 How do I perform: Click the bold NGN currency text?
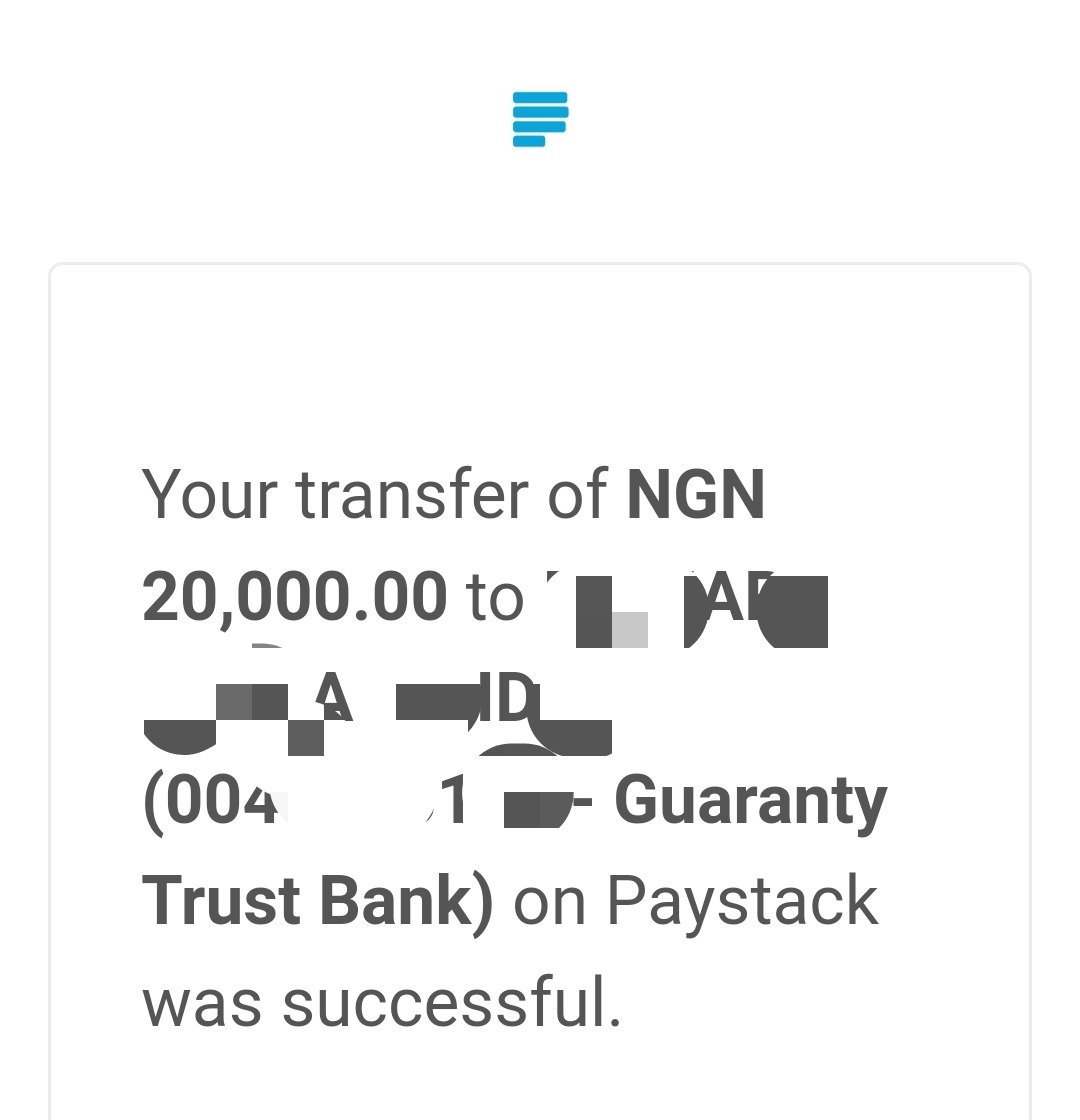[696, 494]
